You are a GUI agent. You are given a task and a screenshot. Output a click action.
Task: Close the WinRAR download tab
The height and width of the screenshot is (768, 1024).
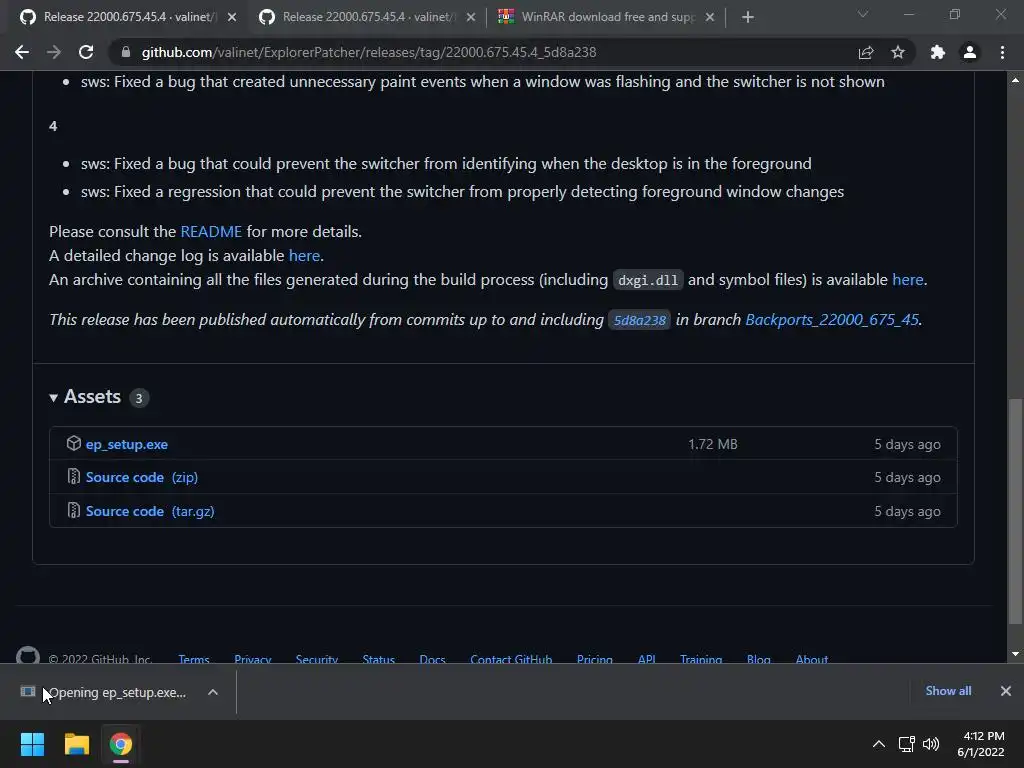pos(710,17)
